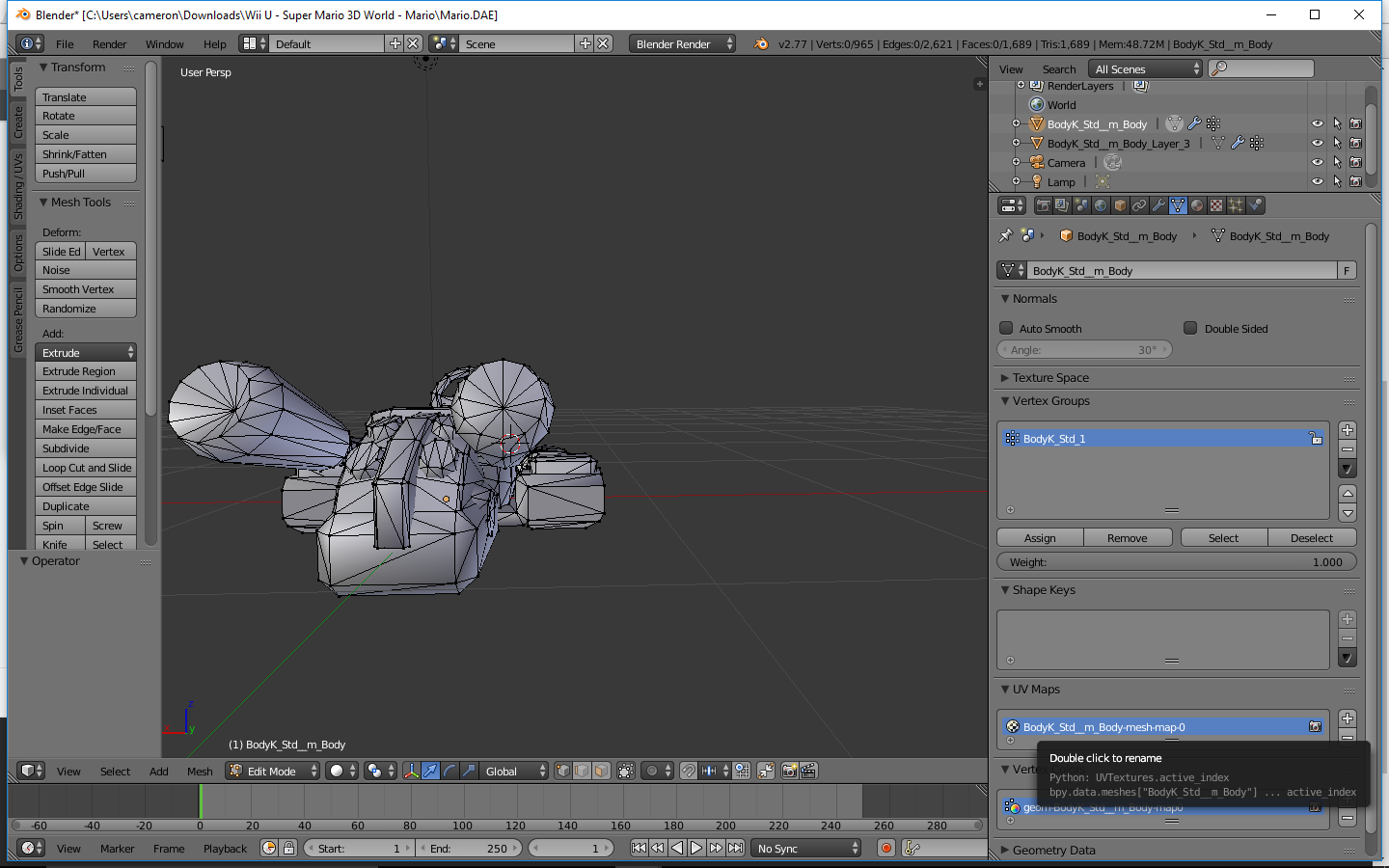Click the vertex groups icon on BodyK_Std__m_Body row

click(x=1213, y=123)
